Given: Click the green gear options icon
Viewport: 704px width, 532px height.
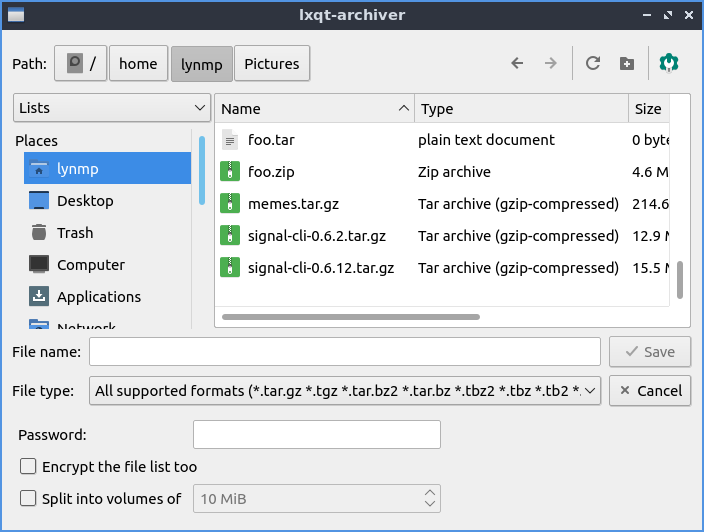Looking at the screenshot, I should (x=669, y=63).
